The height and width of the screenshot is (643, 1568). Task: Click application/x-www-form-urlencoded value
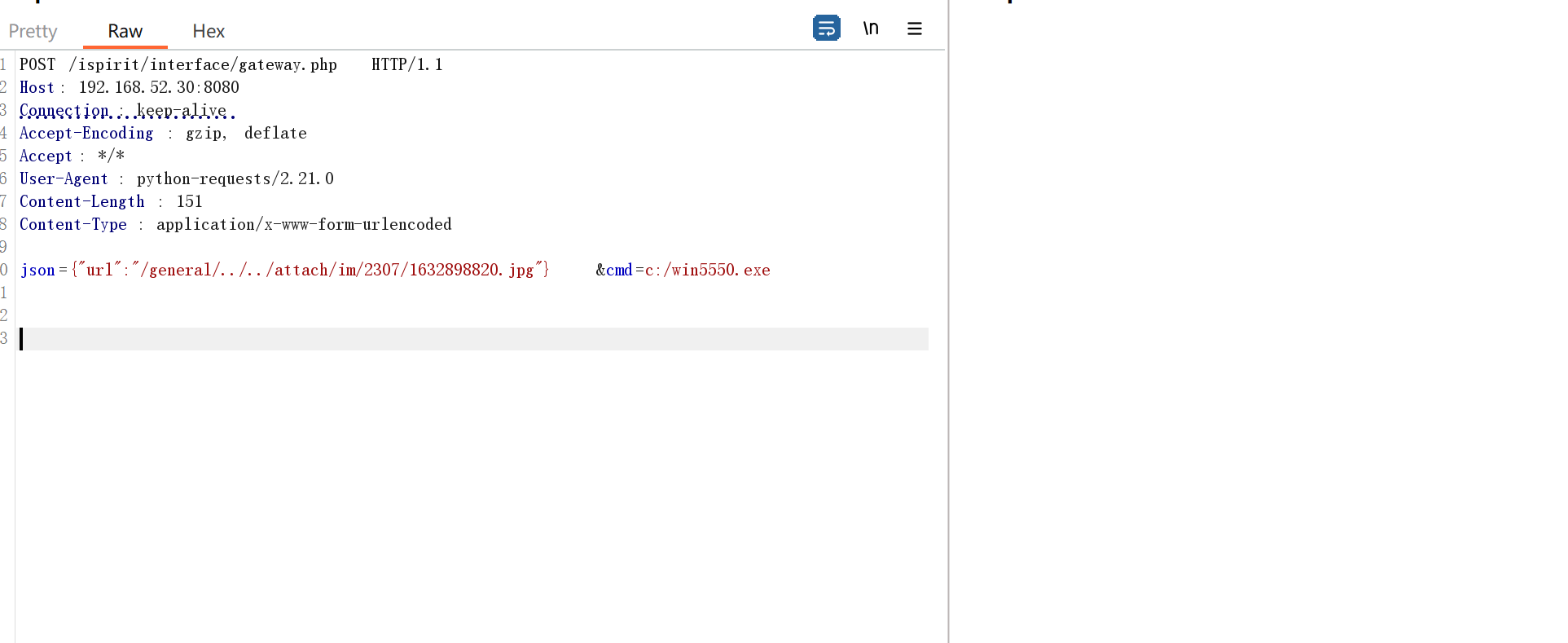[x=304, y=224]
